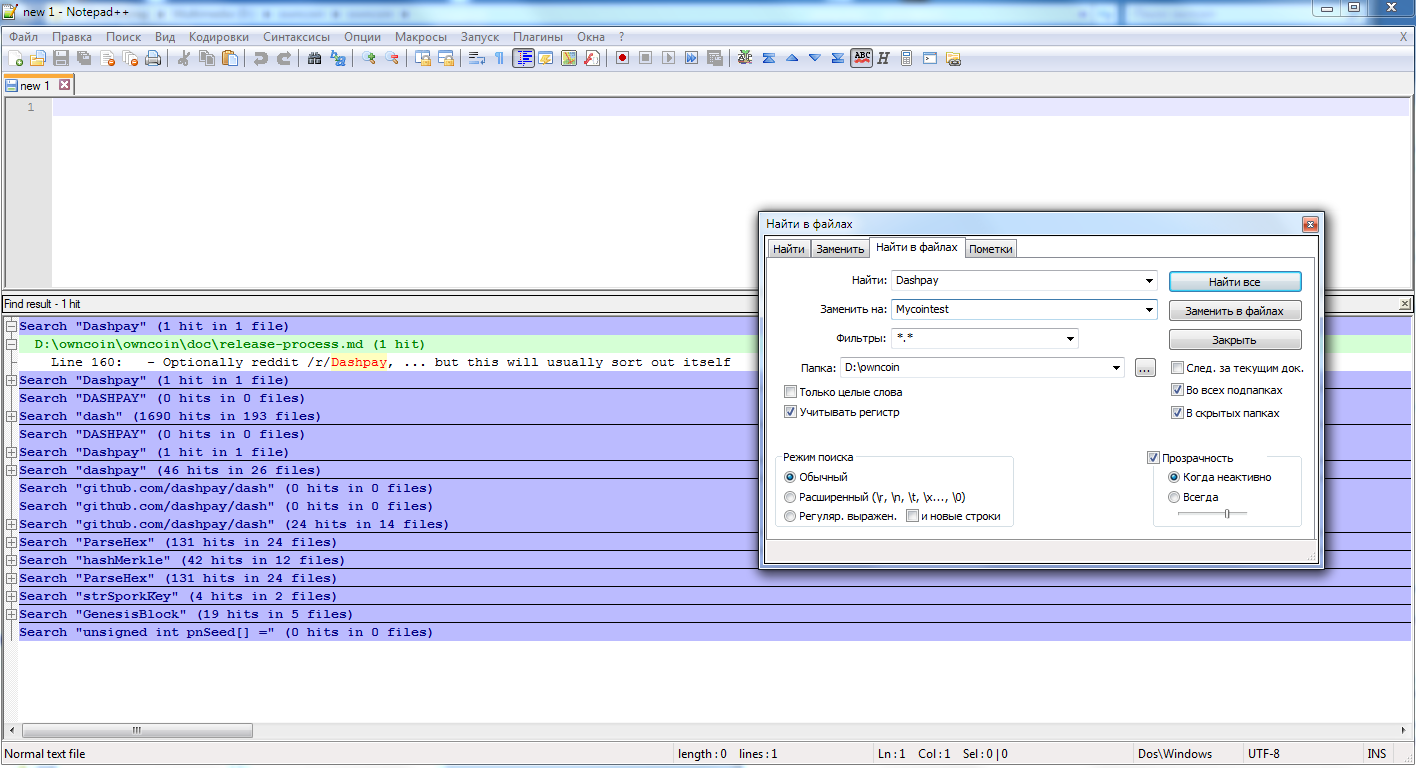Viewport: 1416px width, 768px height.
Task: Click the calculator plugin icon
Action: click(x=906, y=58)
